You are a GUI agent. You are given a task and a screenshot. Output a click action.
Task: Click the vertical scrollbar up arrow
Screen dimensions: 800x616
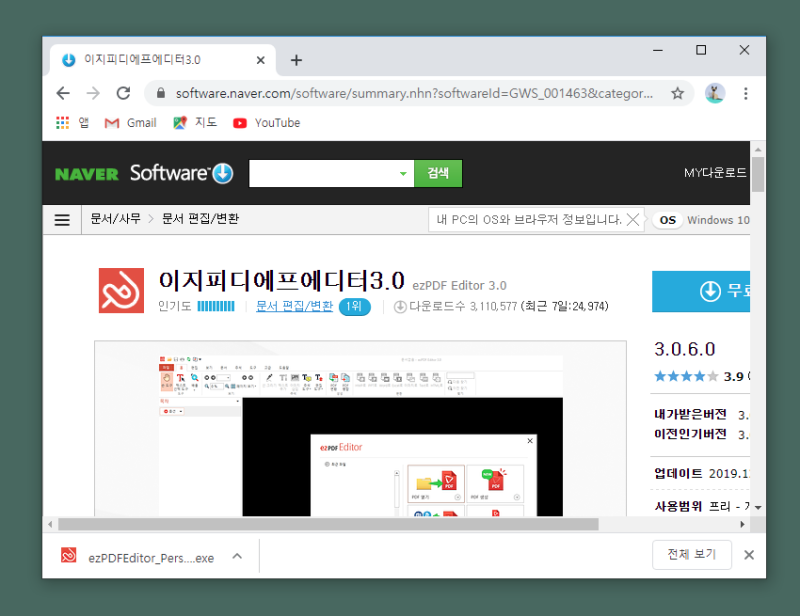click(758, 149)
